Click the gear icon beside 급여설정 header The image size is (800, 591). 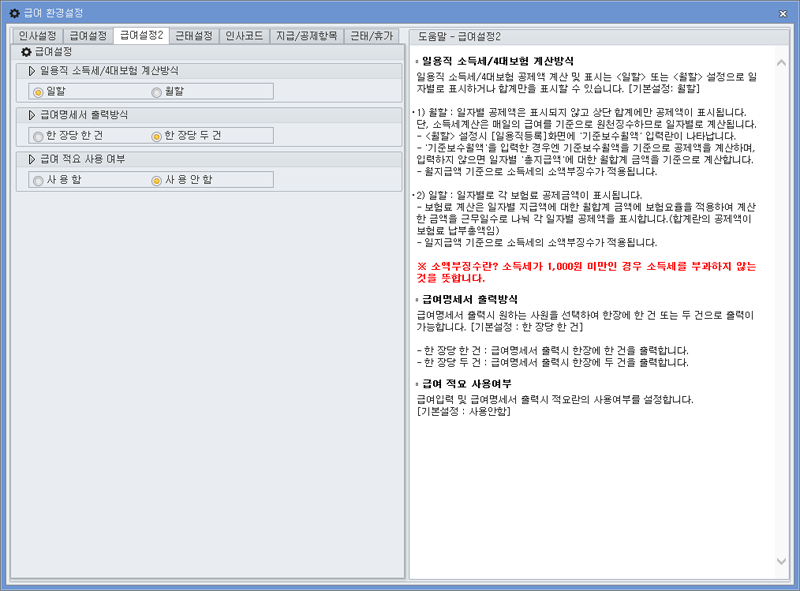point(25,52)
